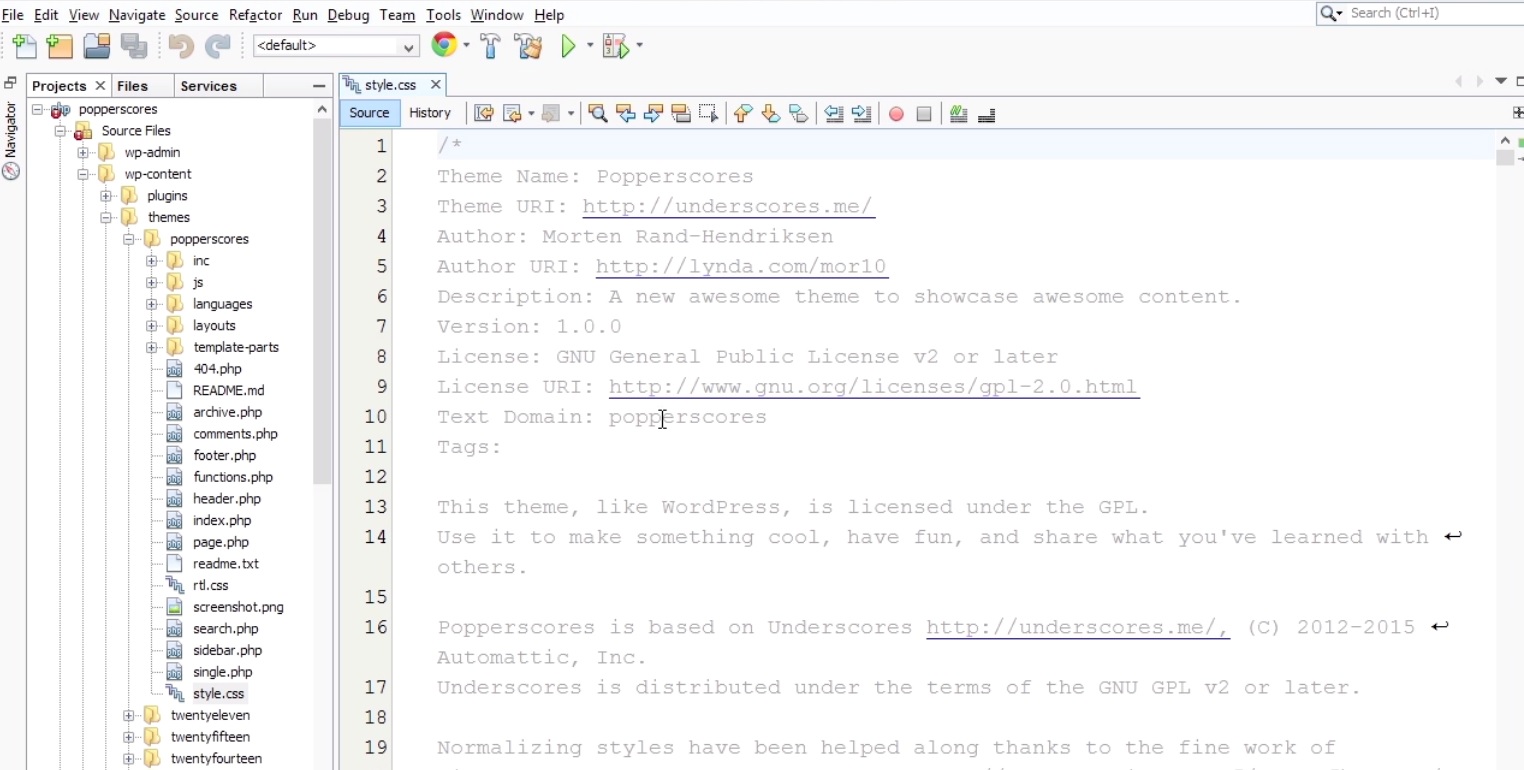Select README.md in the project tree
1524x770 pixels.
229,391
